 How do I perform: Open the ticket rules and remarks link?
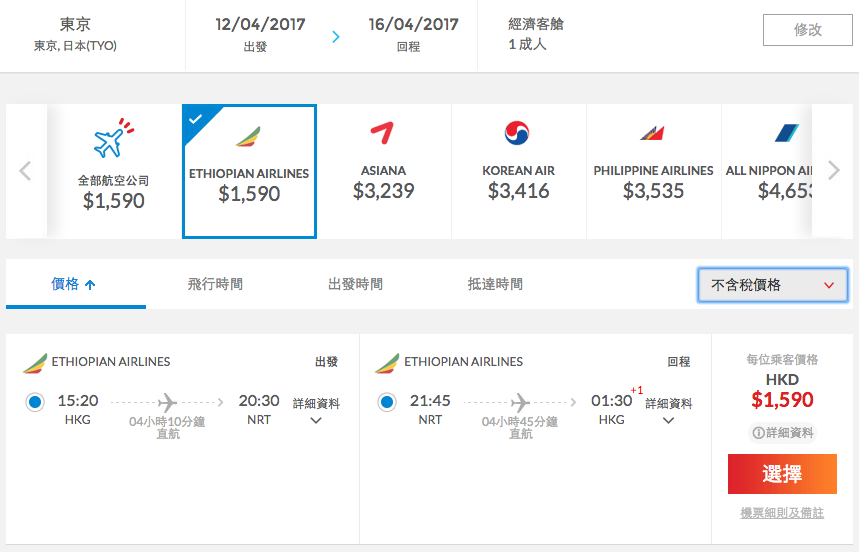coord(782,513)
